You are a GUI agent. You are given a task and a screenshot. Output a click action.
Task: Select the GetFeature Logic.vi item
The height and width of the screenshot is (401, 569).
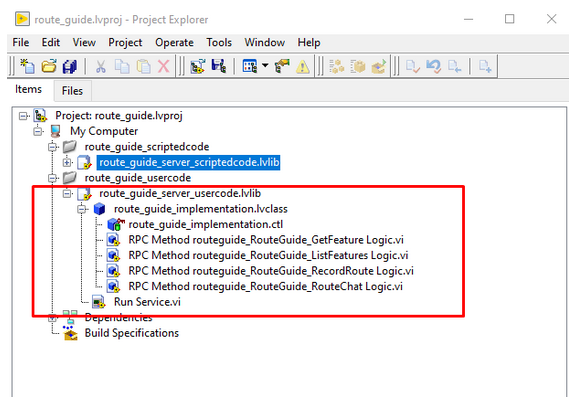[266, 240]
